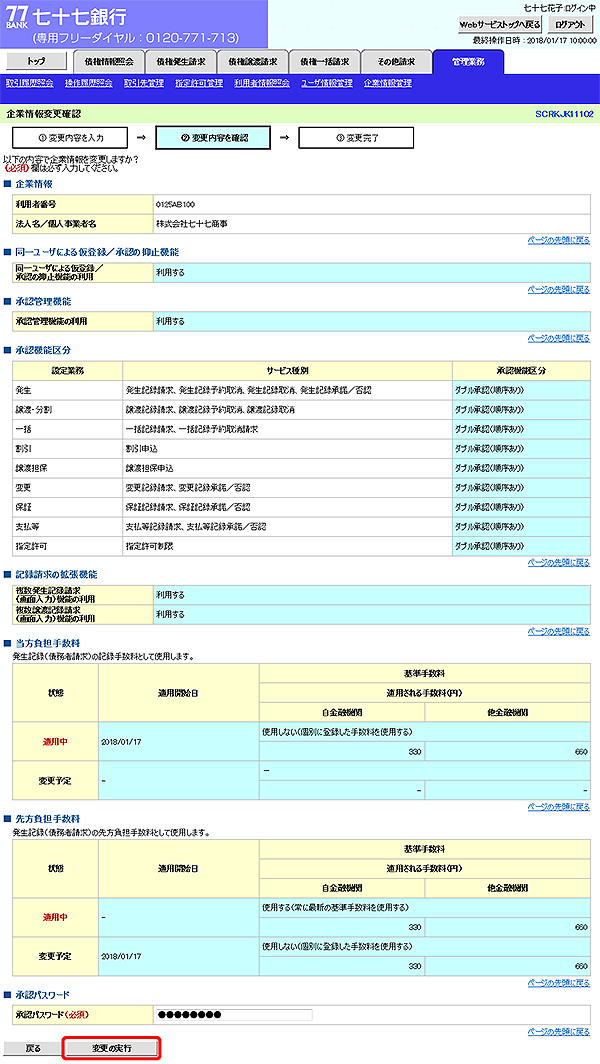Click page-top link under 承認管理機能 section
The image size is (600, 1064).
tap(559, 338)
